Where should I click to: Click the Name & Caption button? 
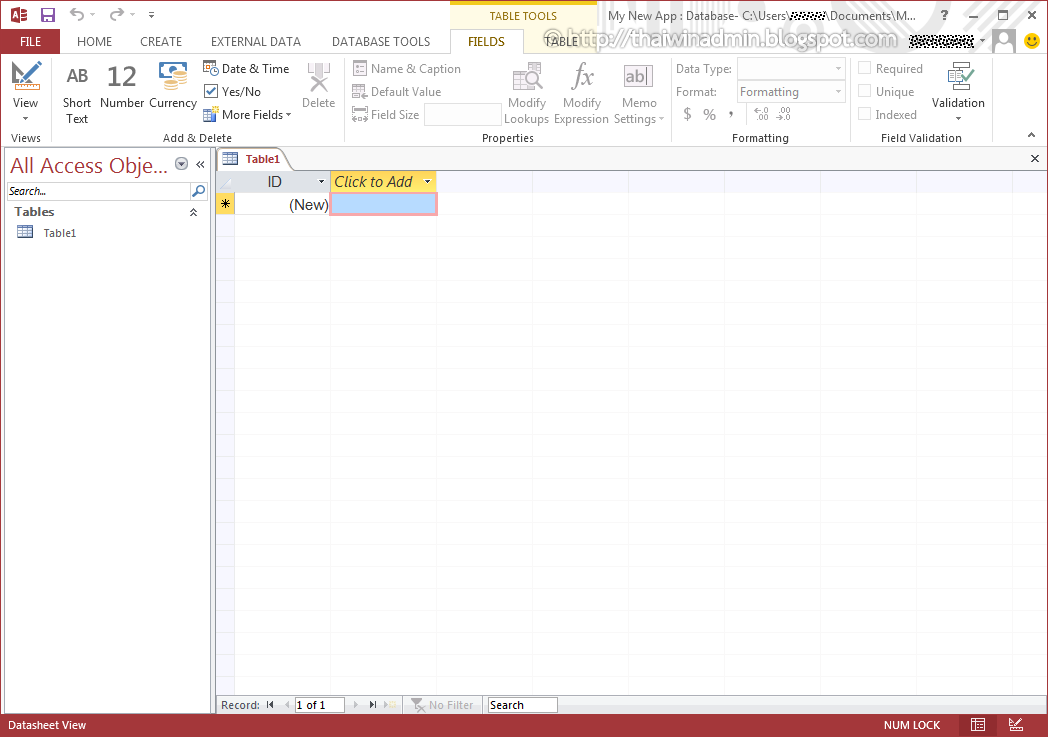click(x=407, y=68)
